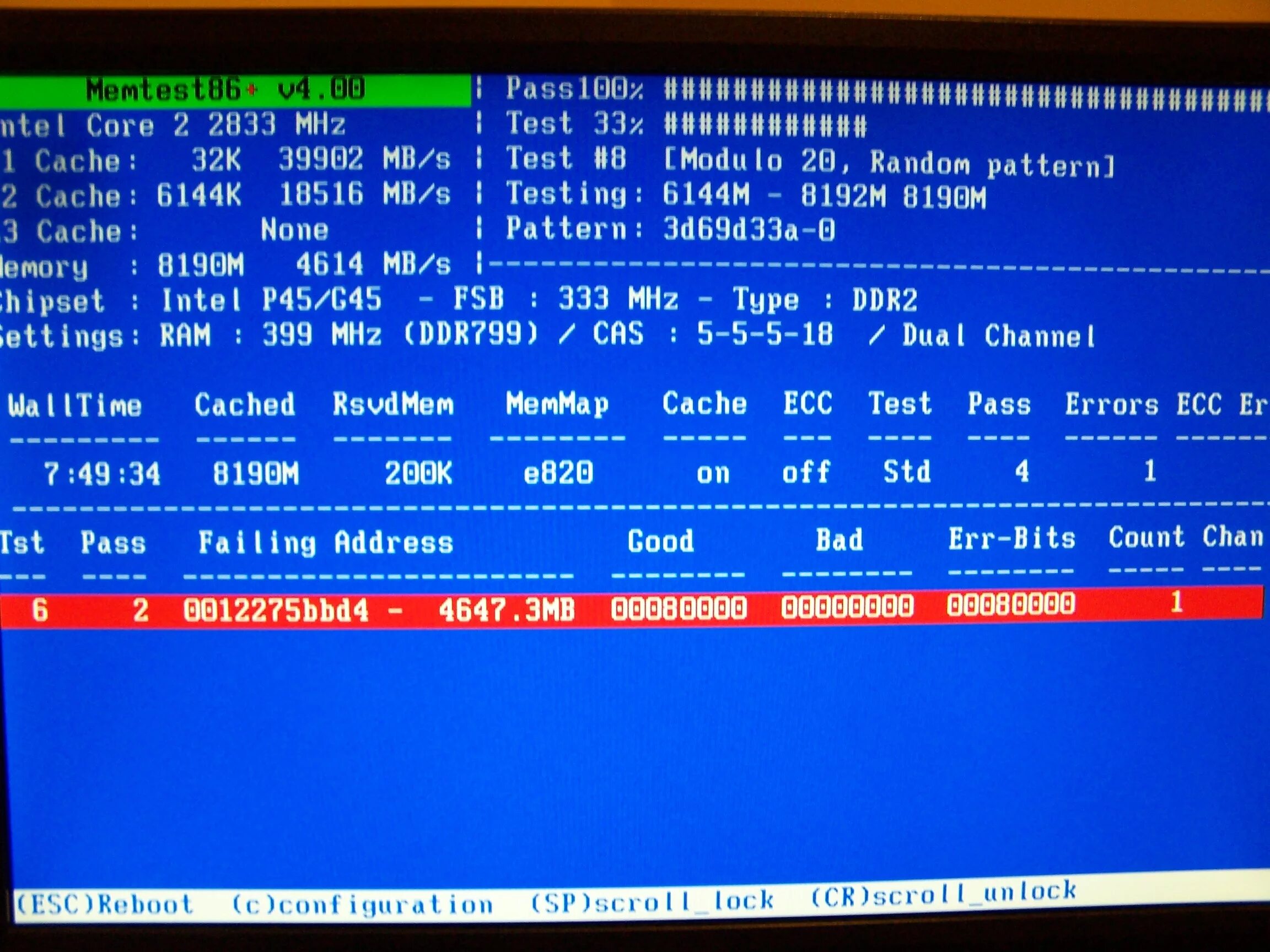
Task: Click the ECC 'off' status value
Action: click(806, 472)
